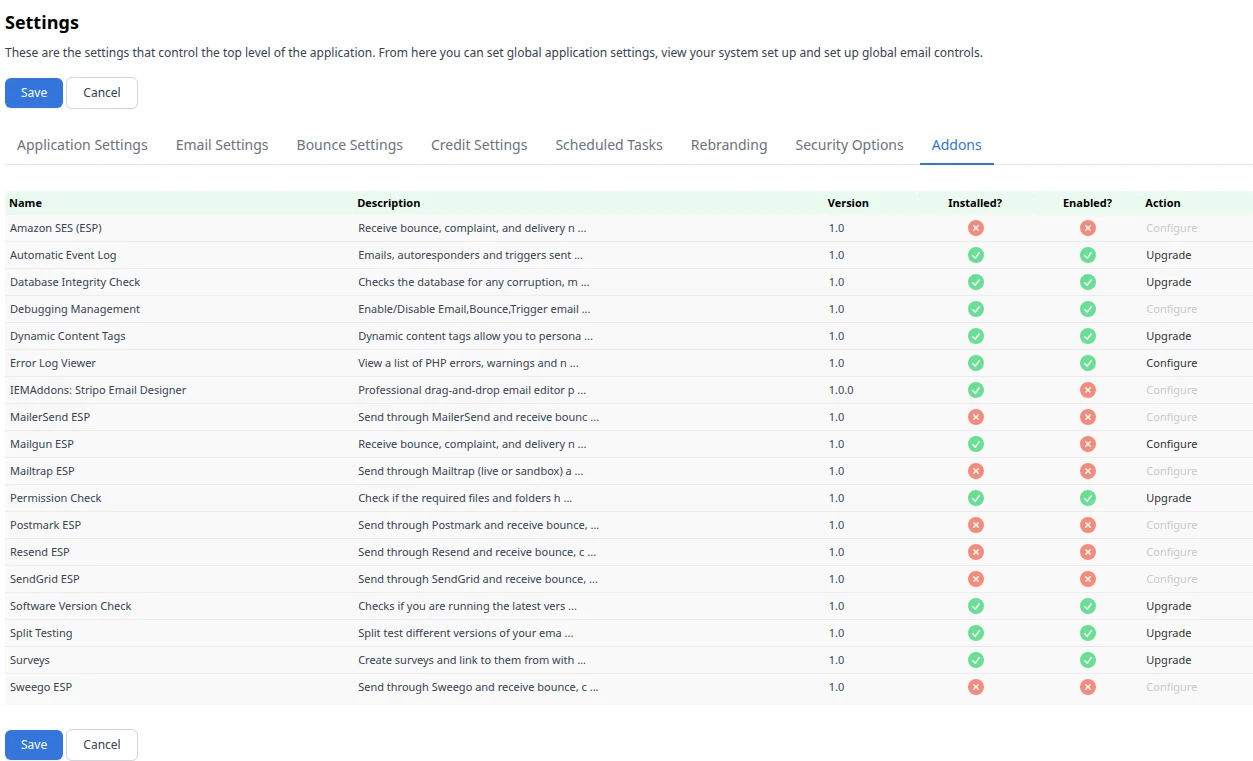Screen dimensions: 1253x761
Task: Toggle Enabled checkmark for Error Log Viewer
Action: [x=1088, y=363]
